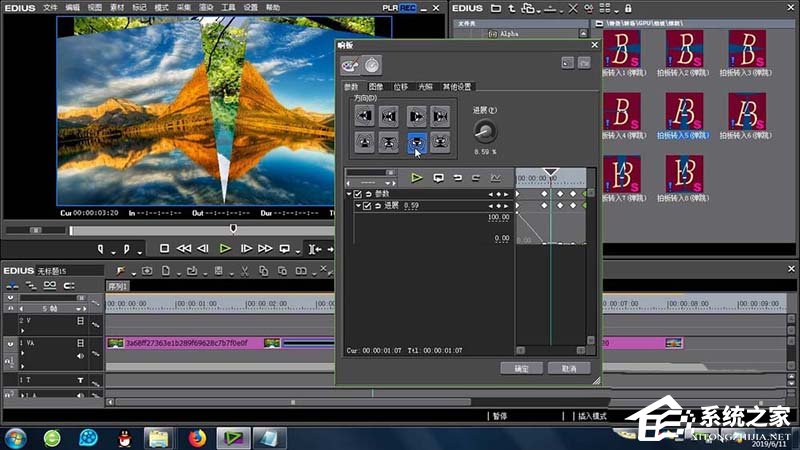The width and height of the screenshot is (800, 450).
Task: Collapse the 参数 tree row arrow
Action: [x=349, y=194]
